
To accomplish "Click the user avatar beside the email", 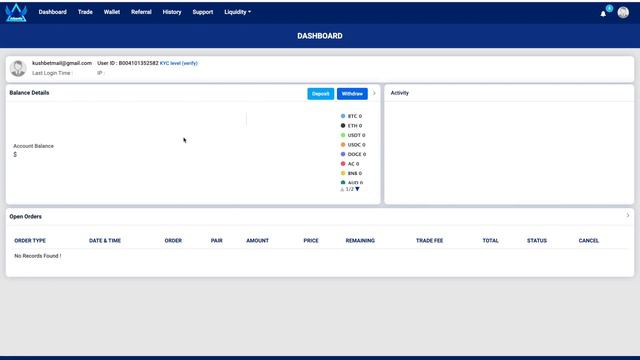I will coord(18,68).
